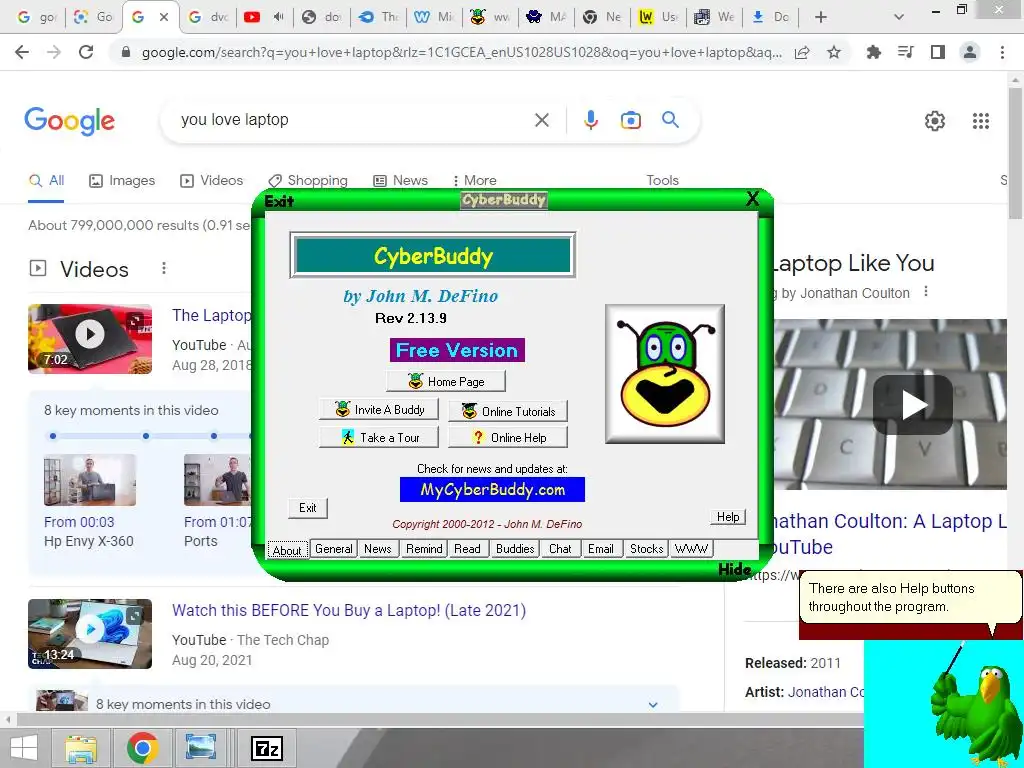
Task: Open the Chrome profile avatar icon
Action: coord(970,52)
